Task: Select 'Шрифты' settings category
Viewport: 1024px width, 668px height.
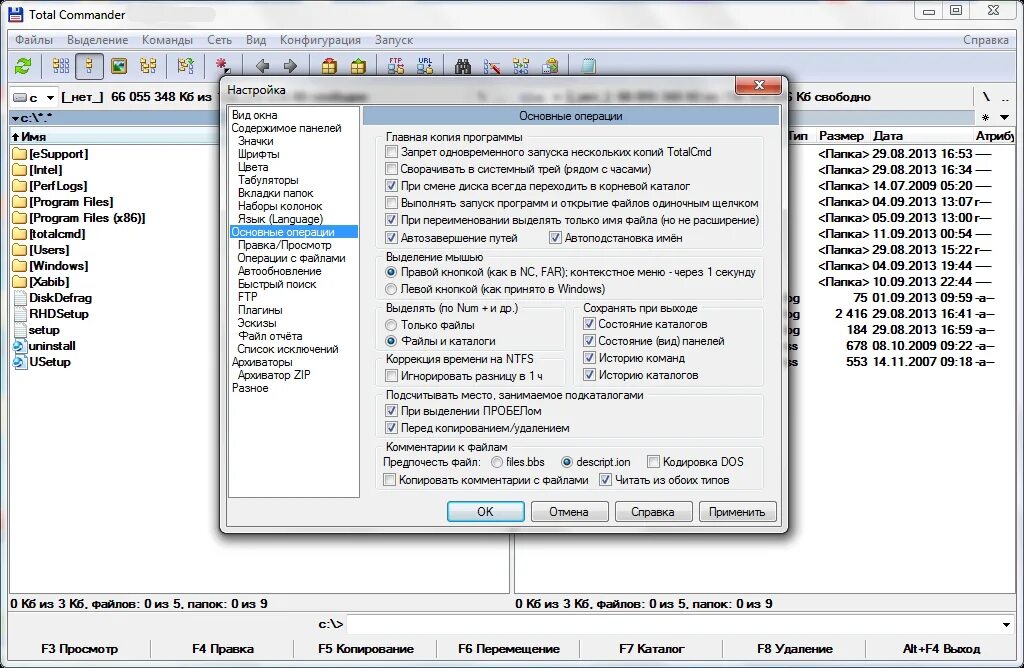Action: click(259, 154)
